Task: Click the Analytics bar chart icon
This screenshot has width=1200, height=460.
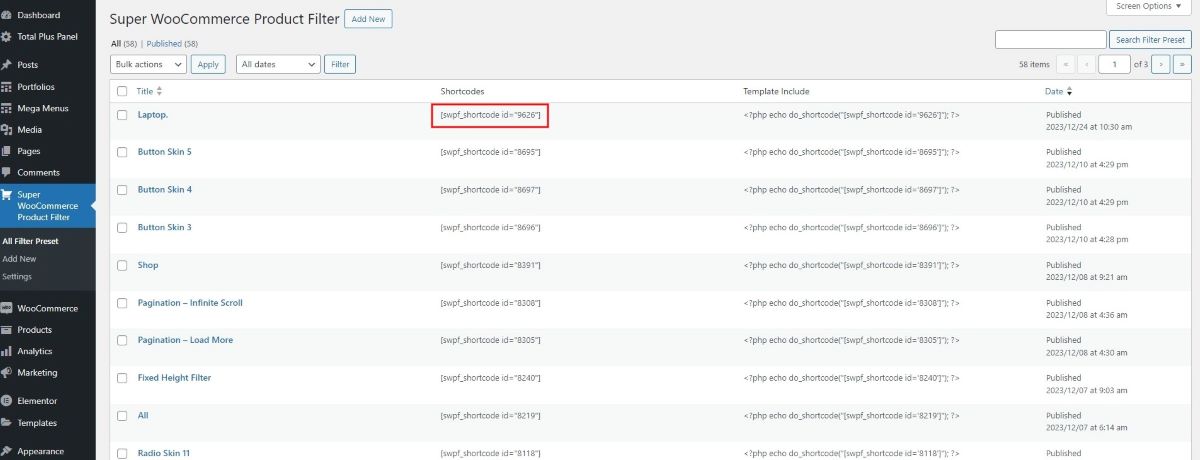Action: pos(7,351)
